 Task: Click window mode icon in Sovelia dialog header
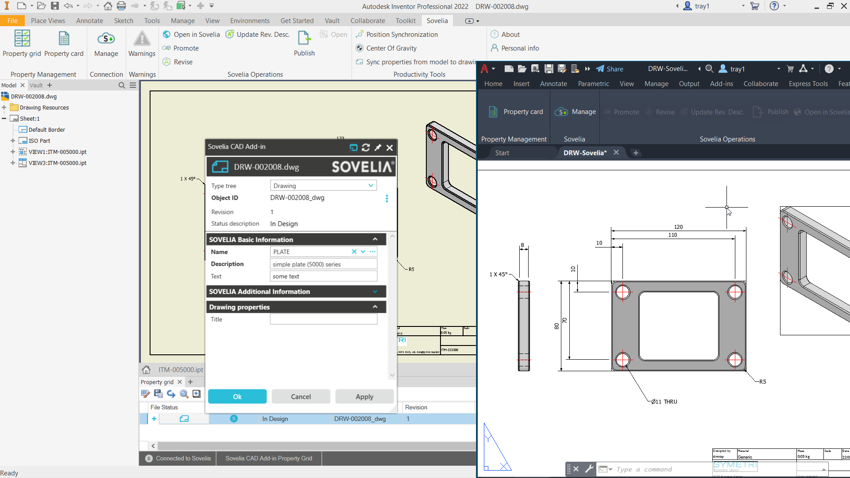coord(353,147)
